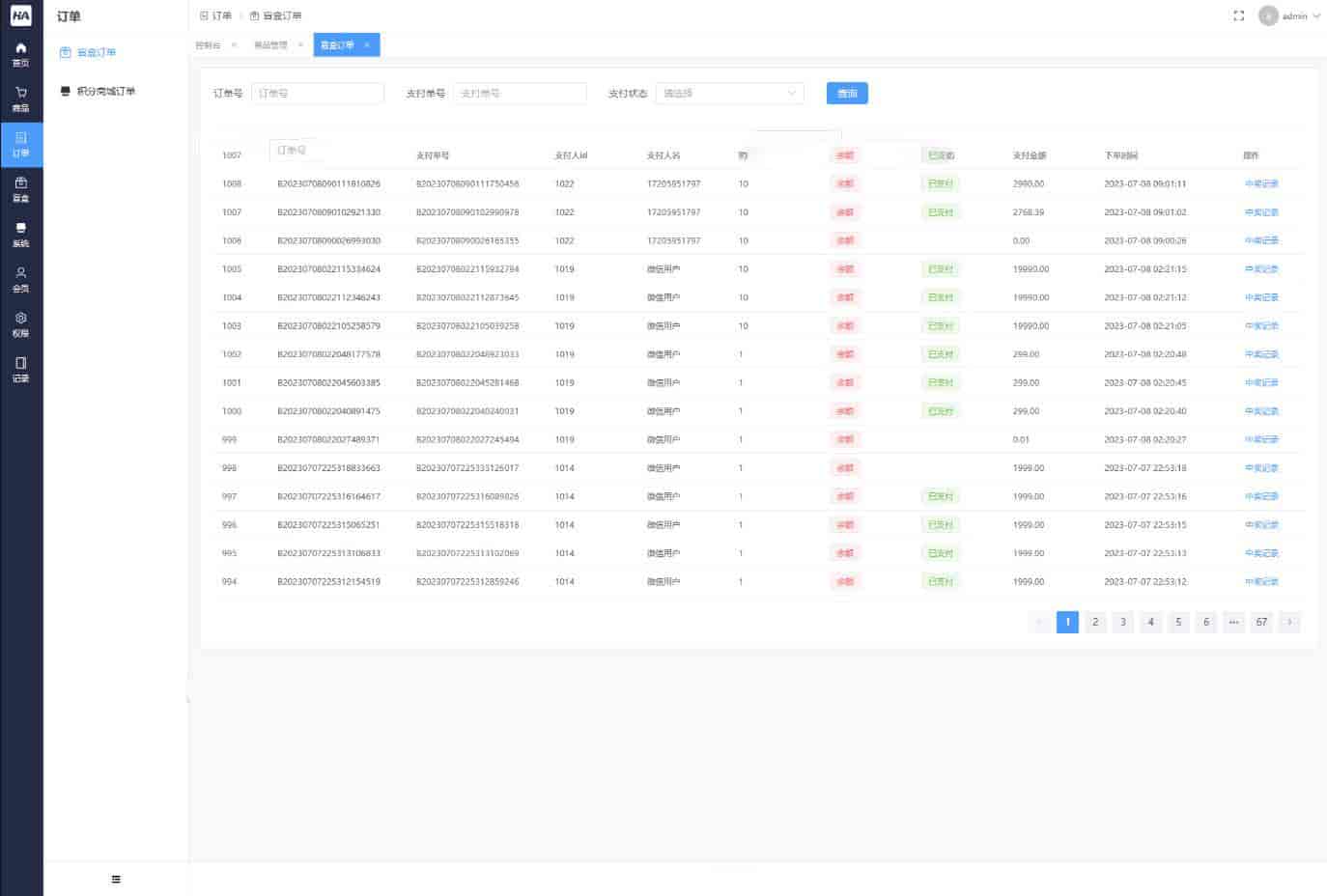Click the 权限 permissions gear icon

pyautogui.click(x=20, y=324)
